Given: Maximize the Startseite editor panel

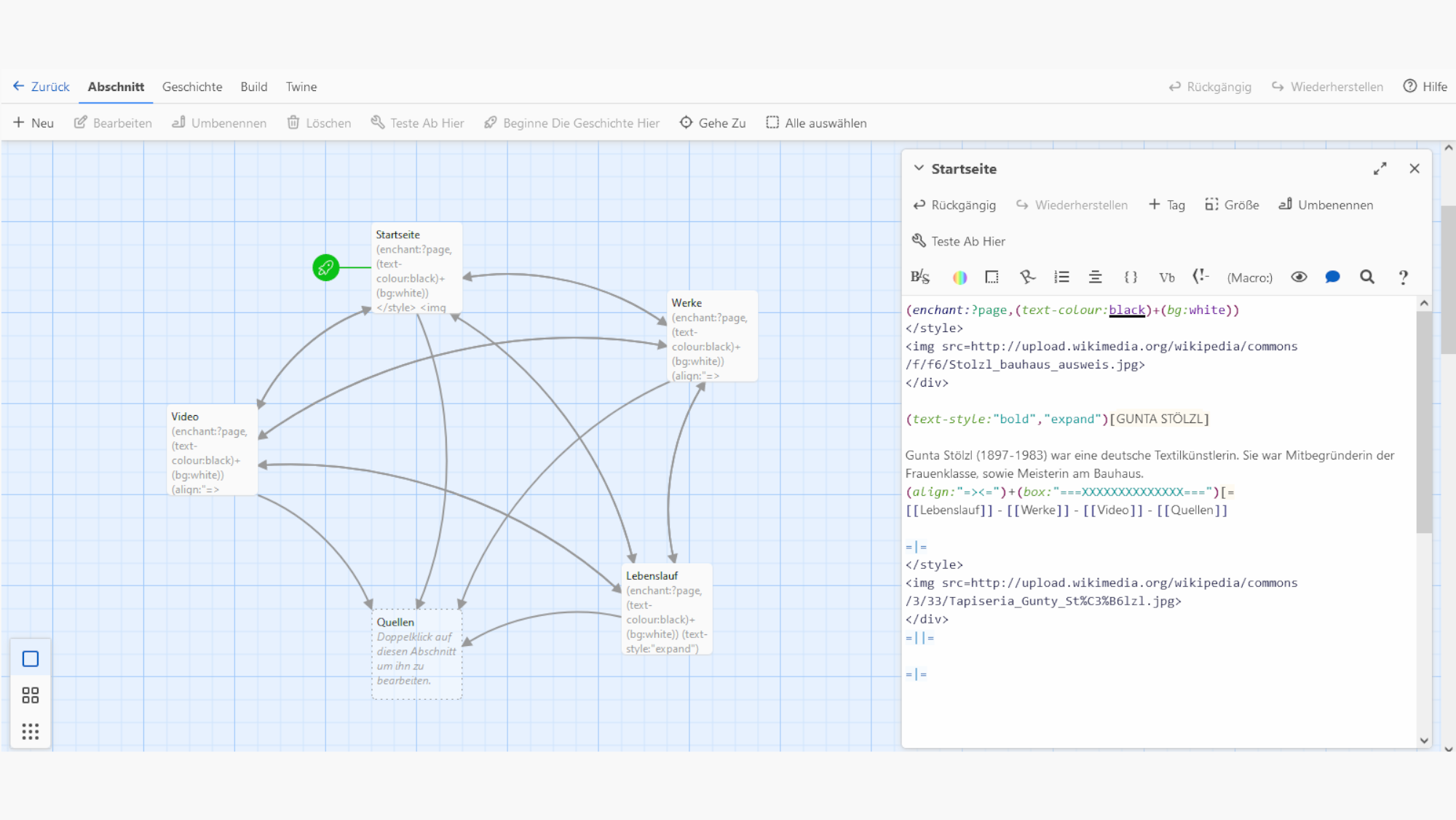Looking at the screenshot, I should (1380, 168).
